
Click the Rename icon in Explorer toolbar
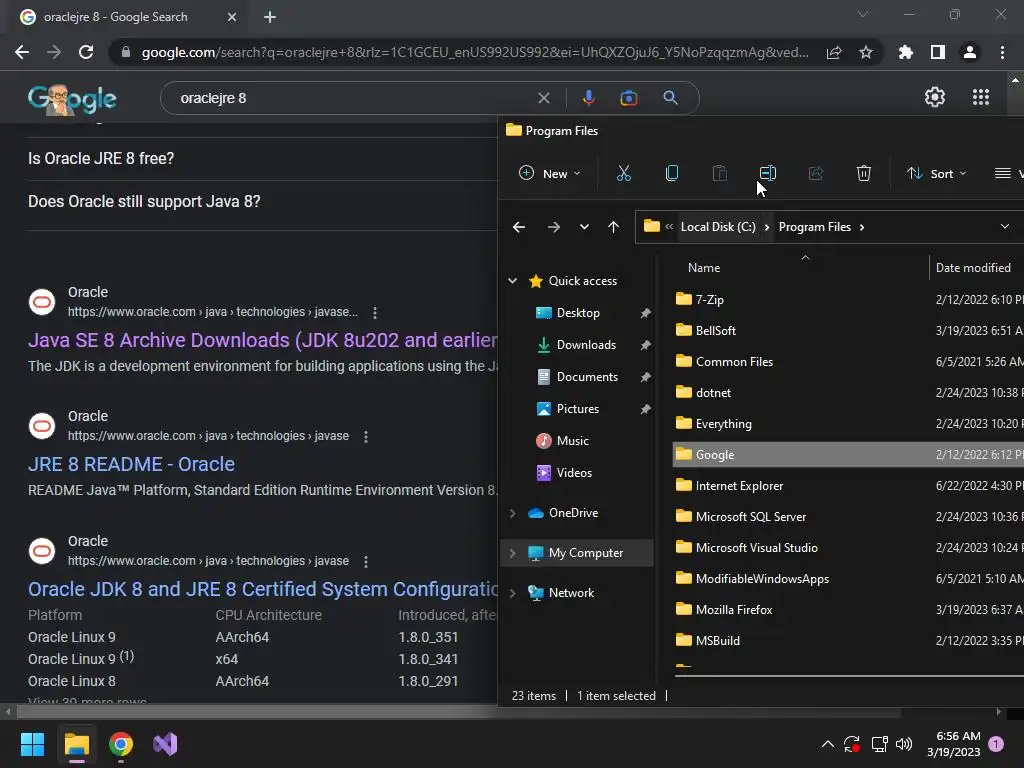(767, 173)
